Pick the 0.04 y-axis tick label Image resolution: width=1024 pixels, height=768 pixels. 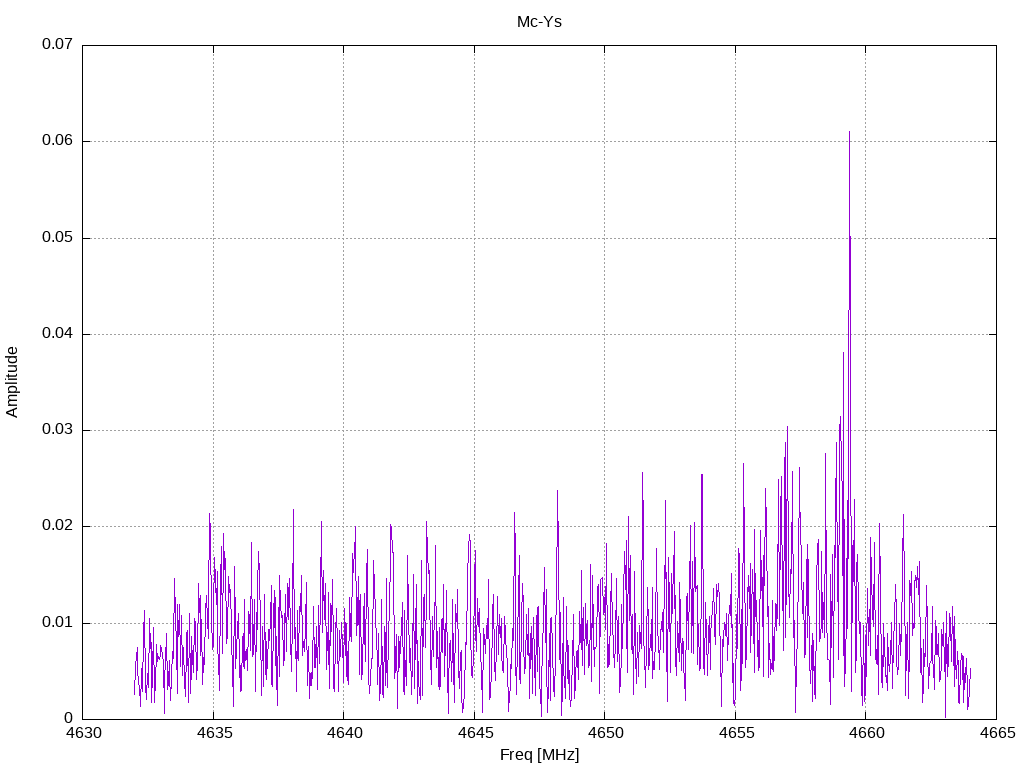point(57,334)
